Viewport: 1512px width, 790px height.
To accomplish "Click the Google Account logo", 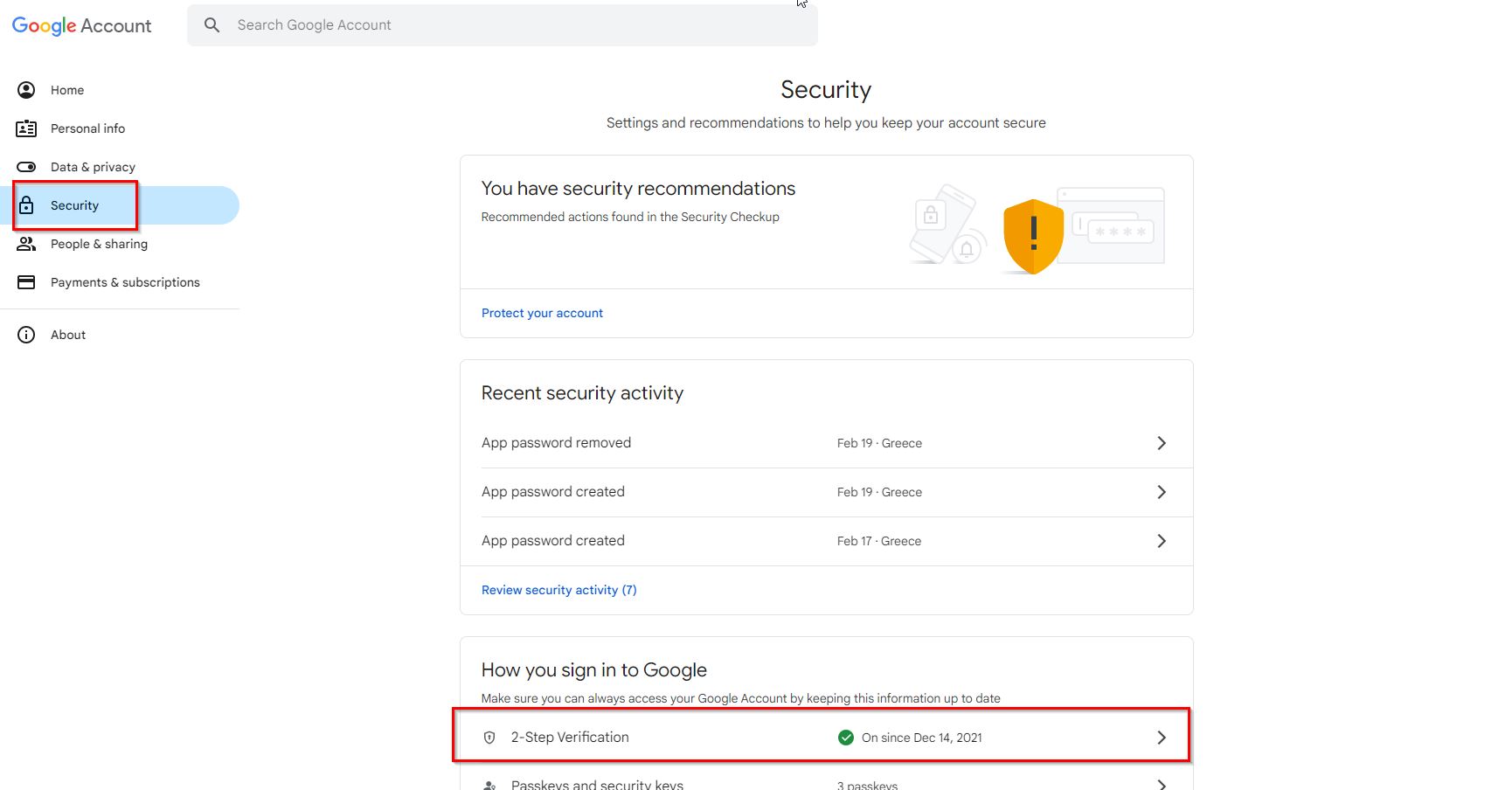I will click(x=81, y=26).
